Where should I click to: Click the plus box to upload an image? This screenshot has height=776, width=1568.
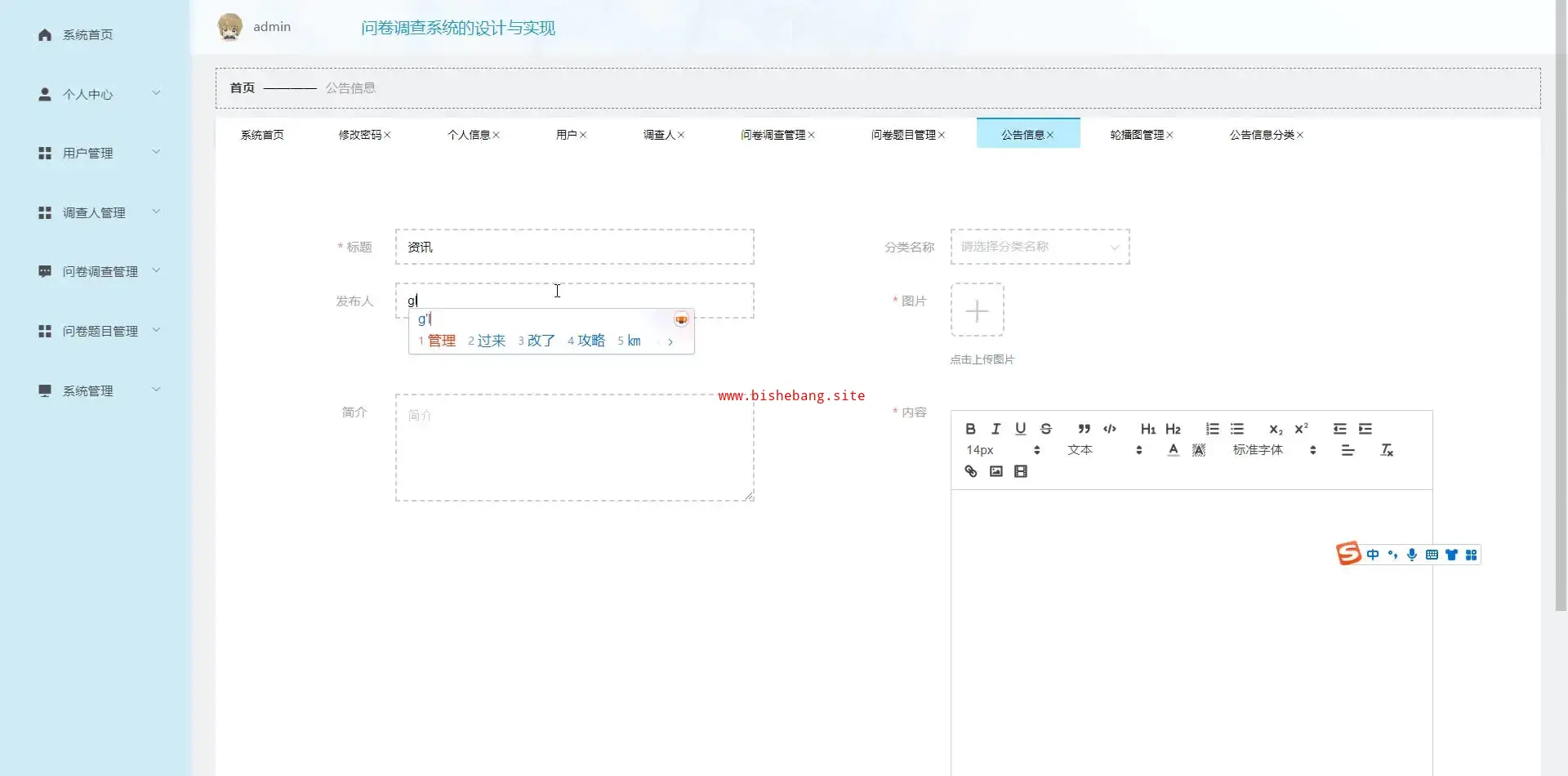click(x=977, y=310)
